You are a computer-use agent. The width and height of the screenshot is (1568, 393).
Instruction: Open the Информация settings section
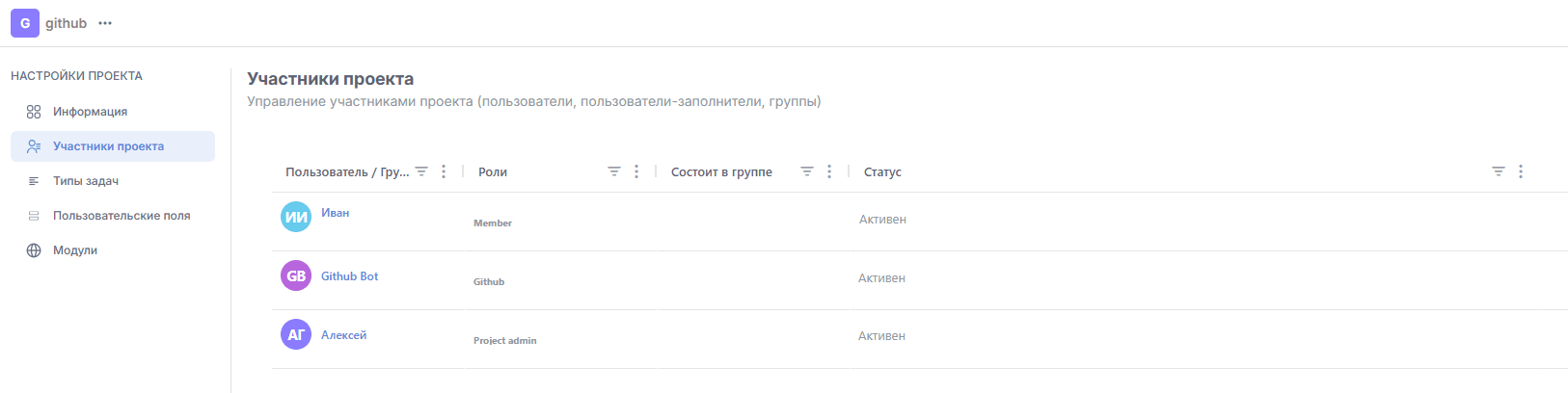[x=90, y=112]
